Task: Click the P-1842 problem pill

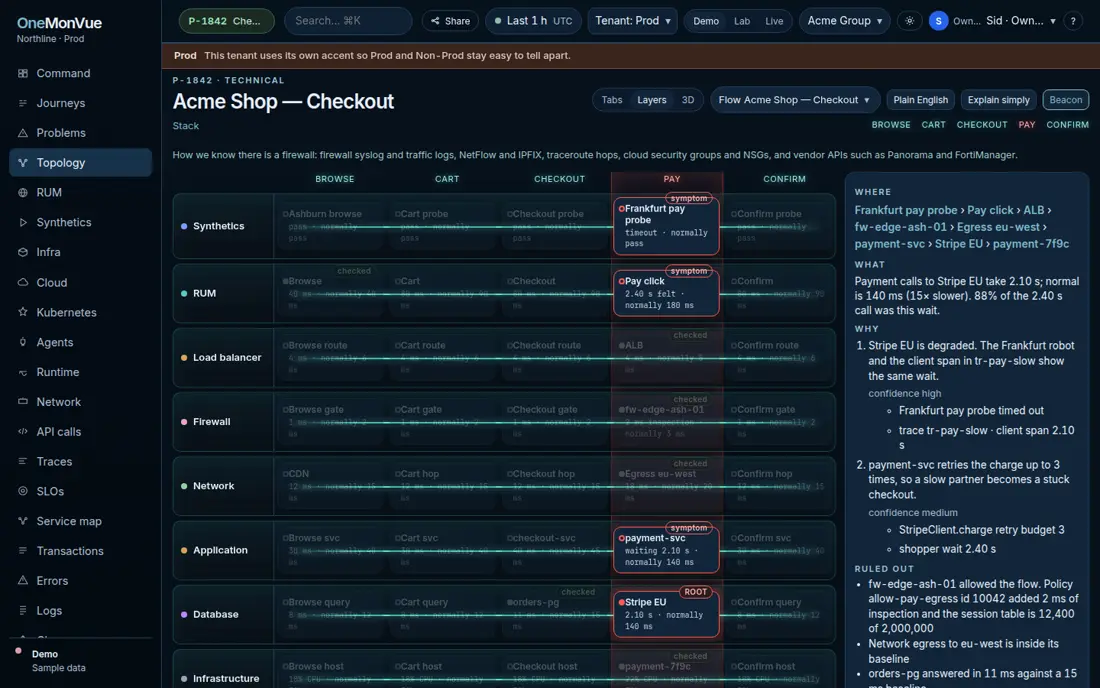Action: (x=226, y=21)
